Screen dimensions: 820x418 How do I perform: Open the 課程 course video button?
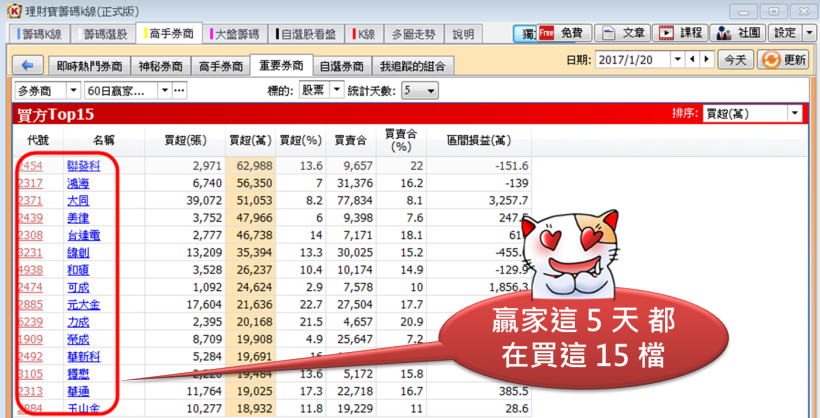tap(680, 33)
